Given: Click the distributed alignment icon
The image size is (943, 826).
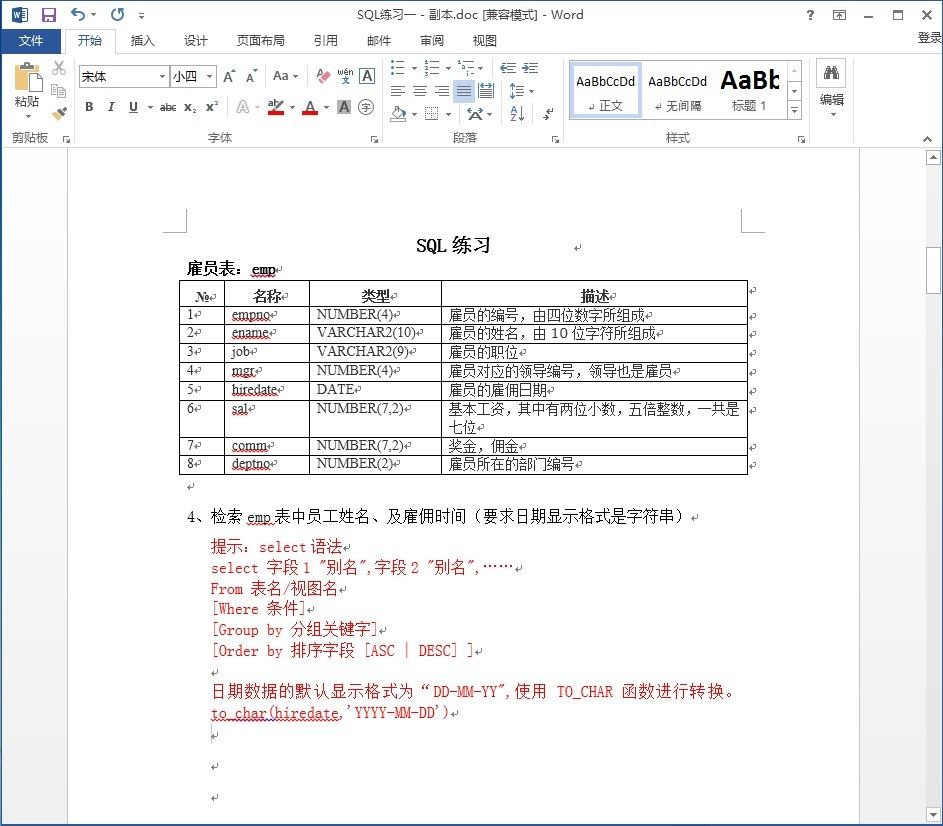Looking at the screenshot, I should point(486,91).
